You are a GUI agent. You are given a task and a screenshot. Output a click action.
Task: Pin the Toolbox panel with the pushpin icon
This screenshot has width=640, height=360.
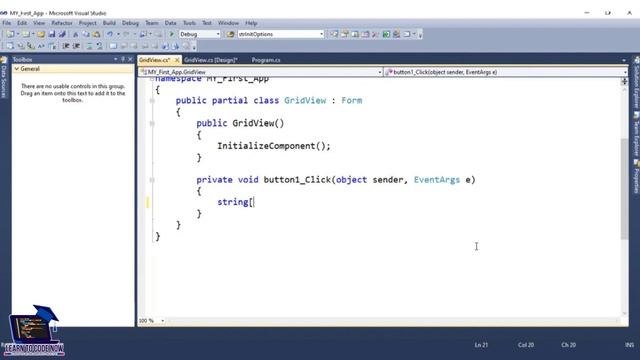click(123, 60)
